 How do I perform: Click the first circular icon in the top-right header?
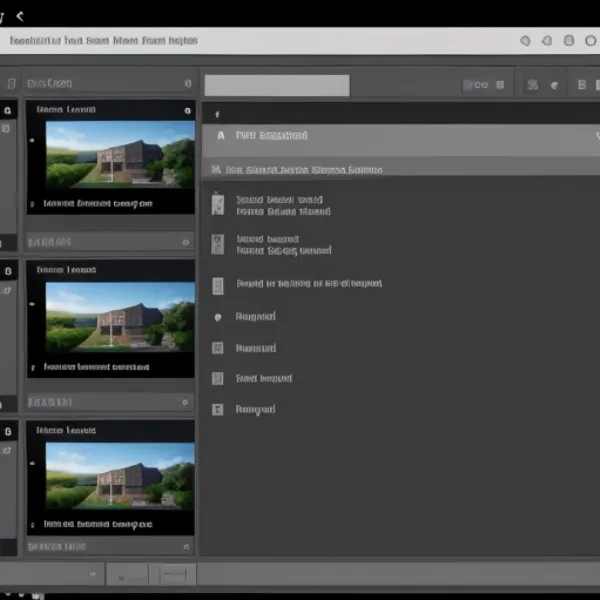[x=526, y=41]
